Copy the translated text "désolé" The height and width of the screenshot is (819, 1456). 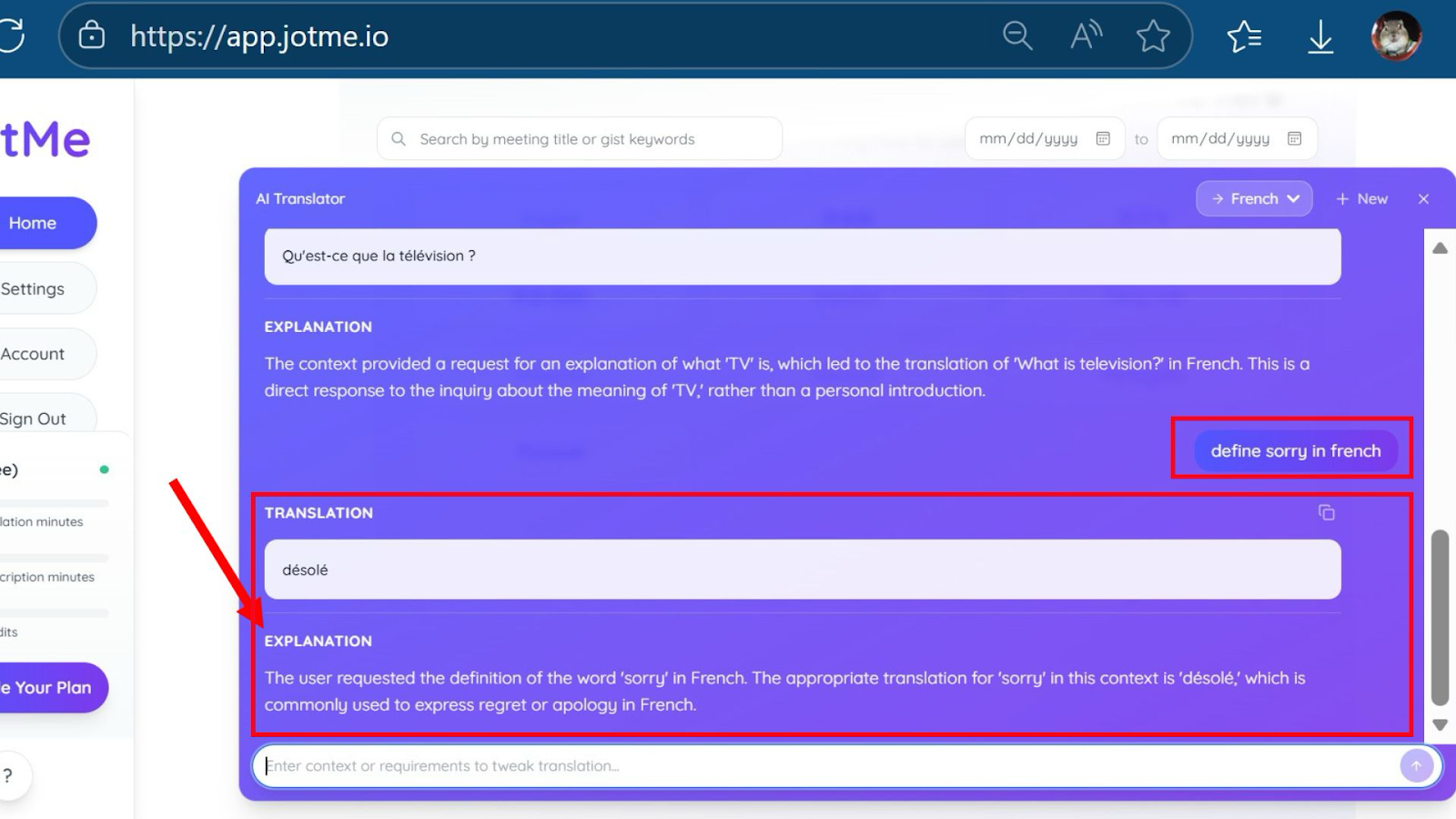pyautogui.click(x=1325, y=512)
